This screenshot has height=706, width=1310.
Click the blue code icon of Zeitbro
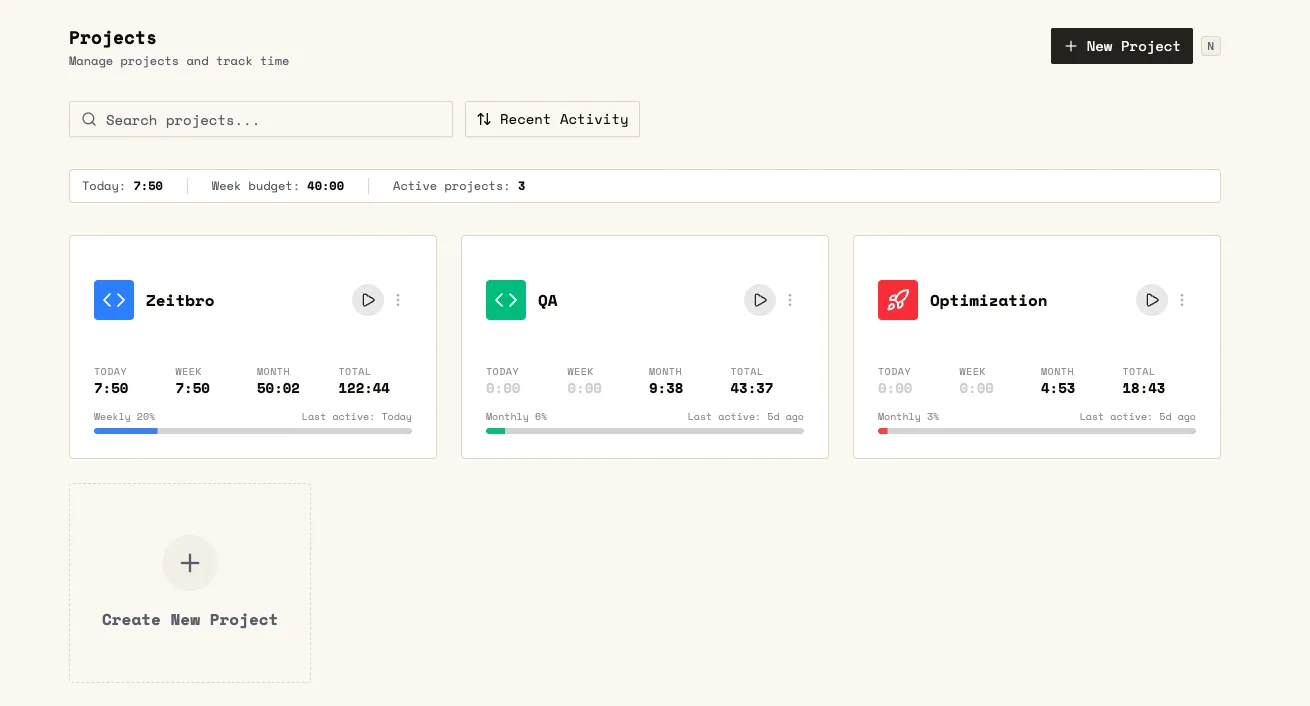click(114, 300)
